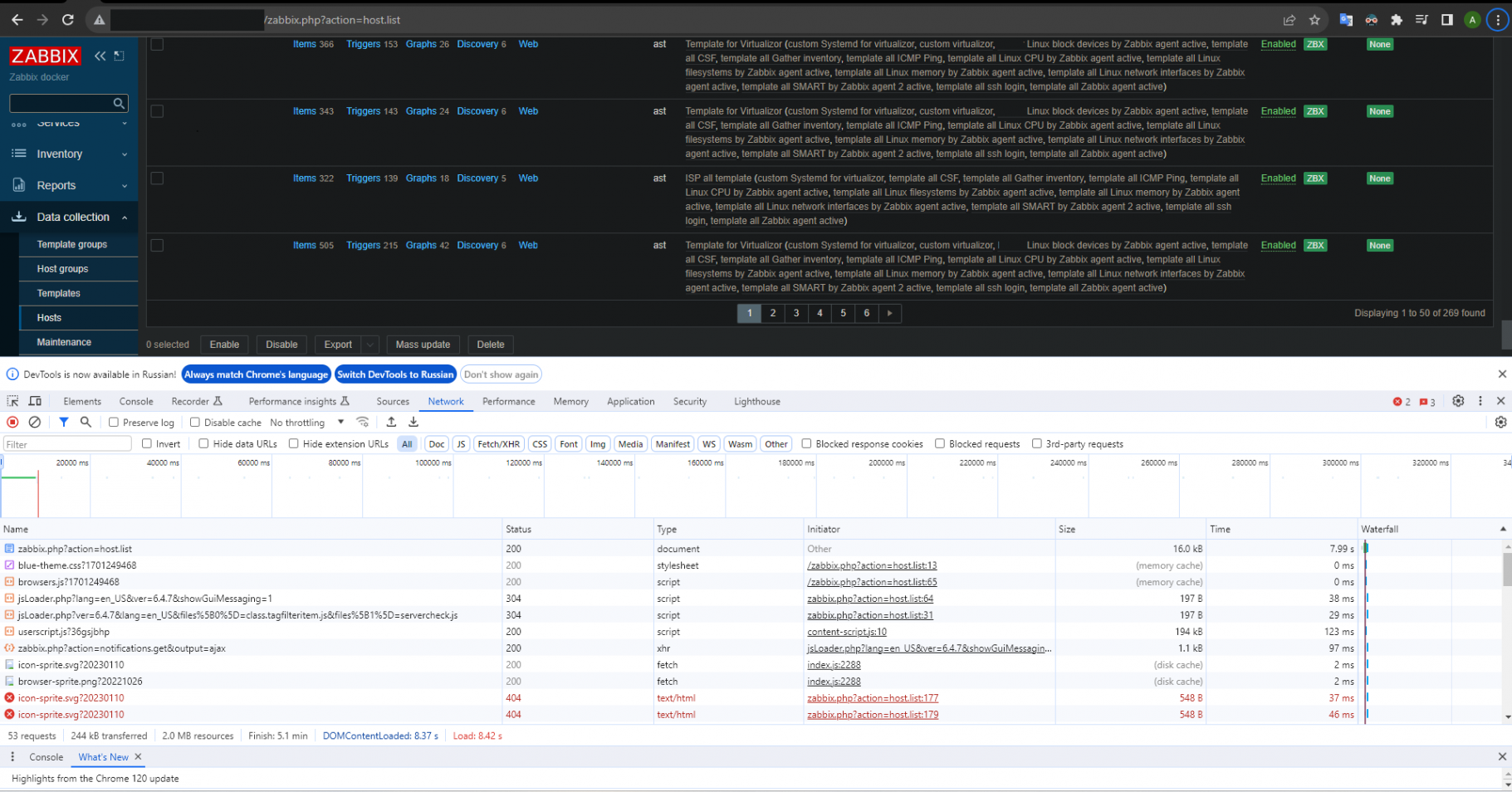
Task: Enable the Preserve log checkbox
Action: click(114, 423)
